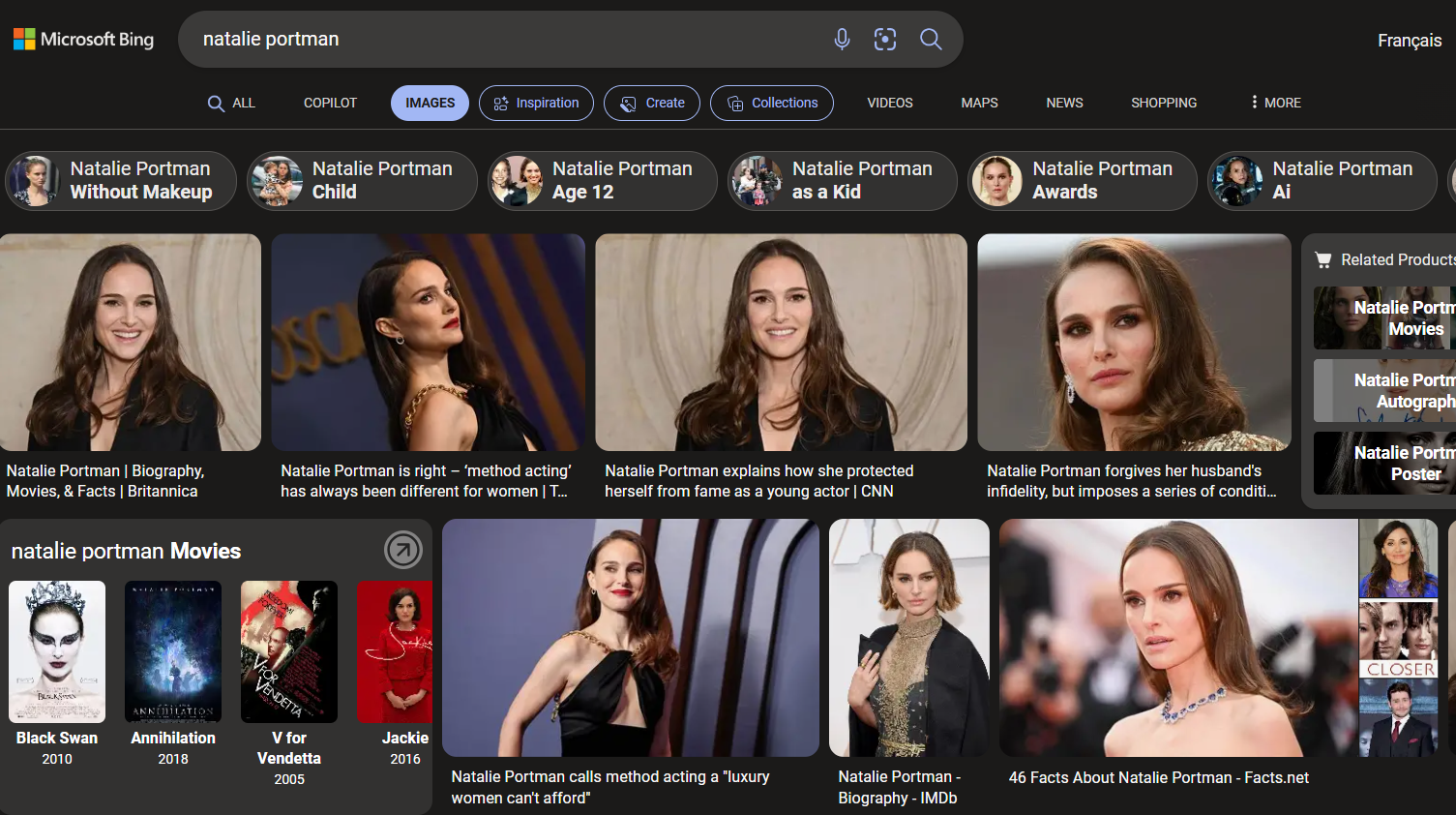Screen dimensions: 1456x815
Task: Open visual search camera icon
Action: [885, 39]
